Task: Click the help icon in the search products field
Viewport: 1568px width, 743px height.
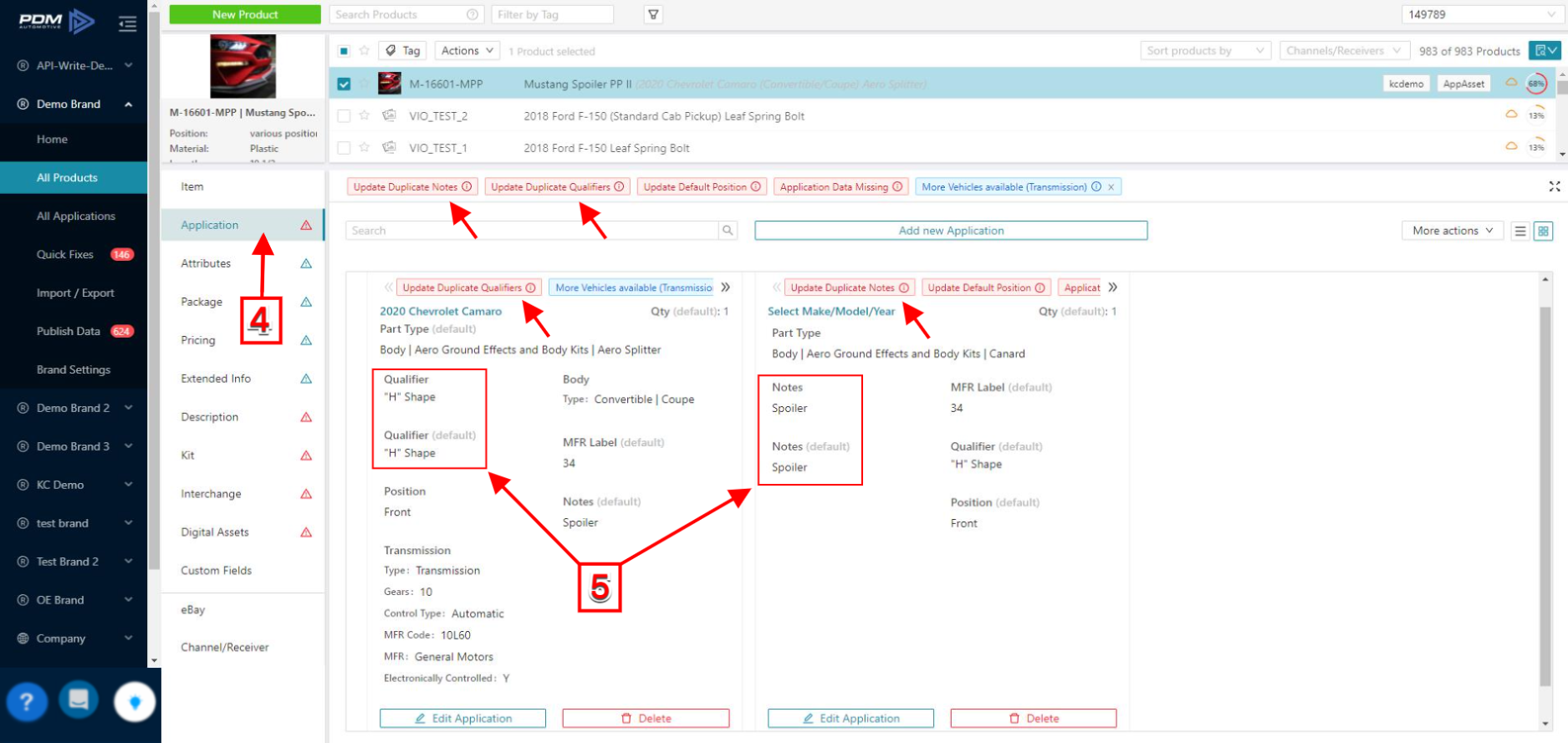Action: (472, 15)
